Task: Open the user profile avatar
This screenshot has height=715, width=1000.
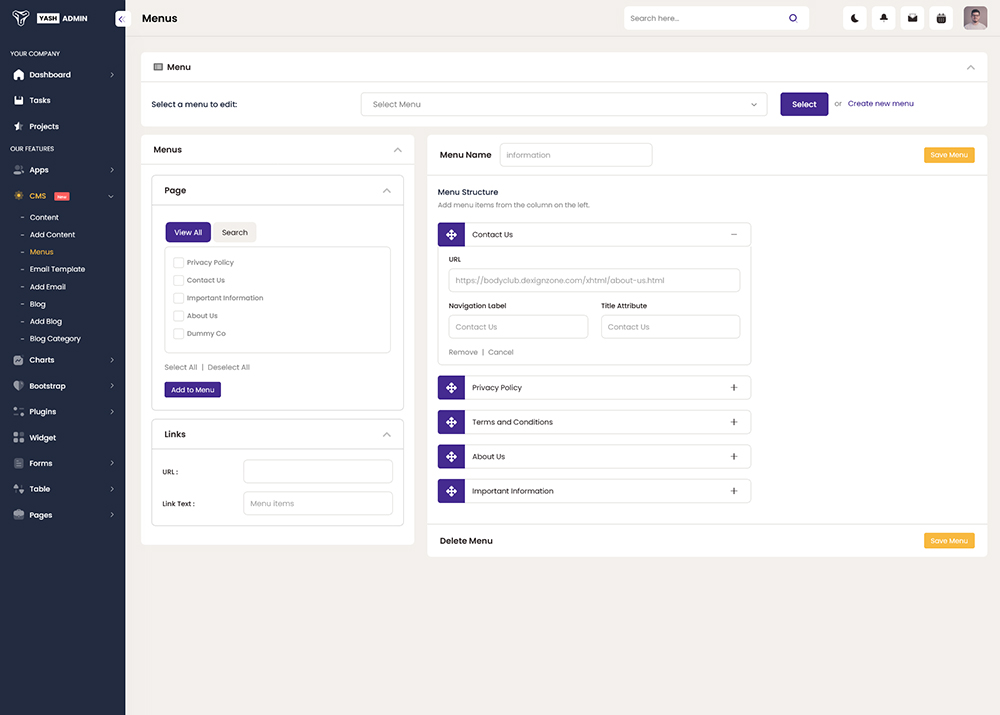Action: 975,18
